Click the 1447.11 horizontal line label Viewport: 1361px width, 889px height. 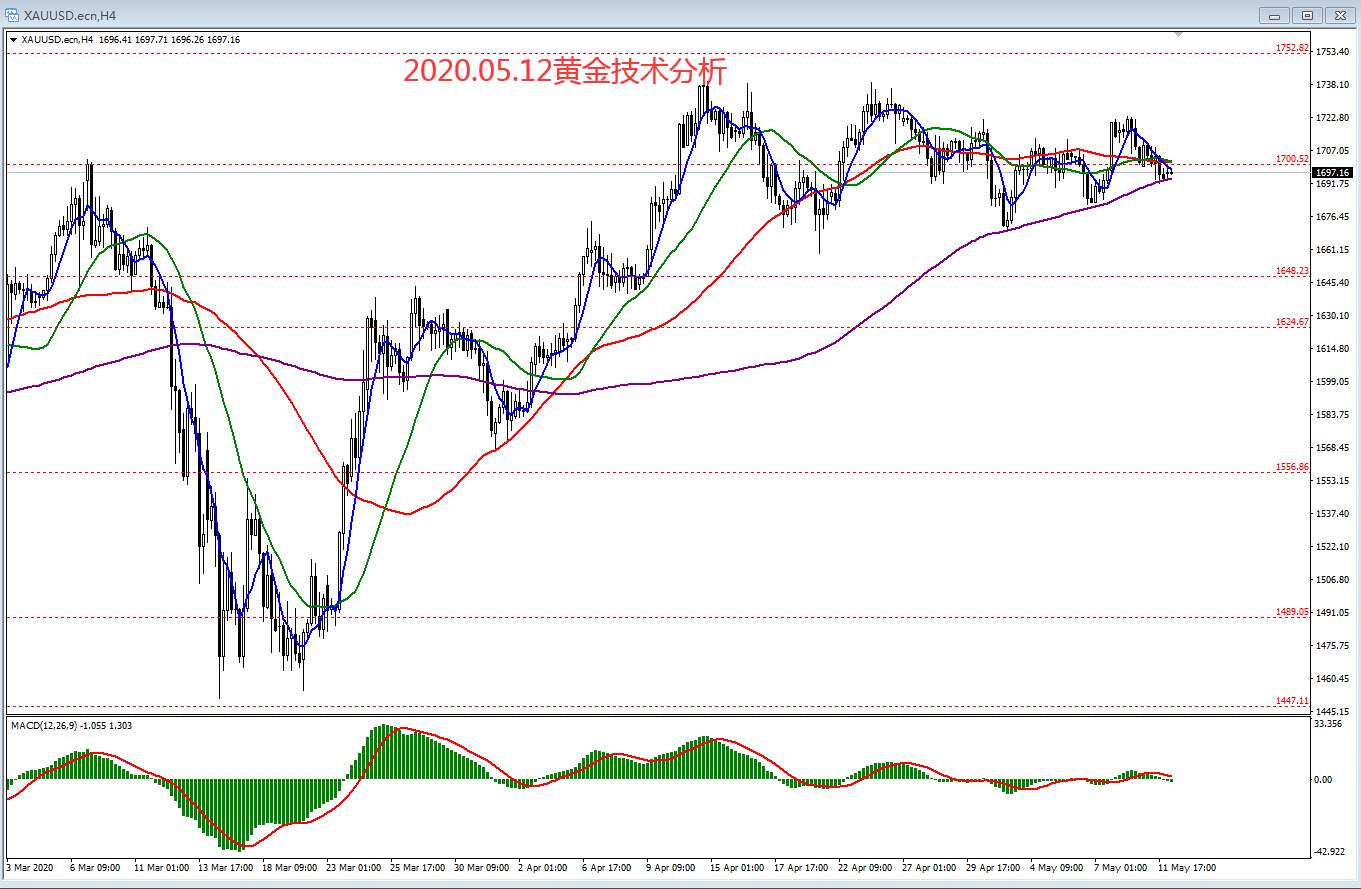(x=1292, y=701)
